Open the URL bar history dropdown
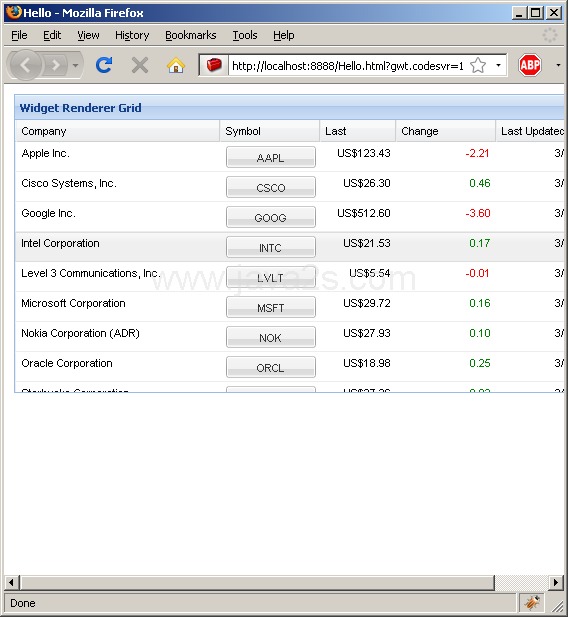 pyautogui.click(x=498, y=65)
